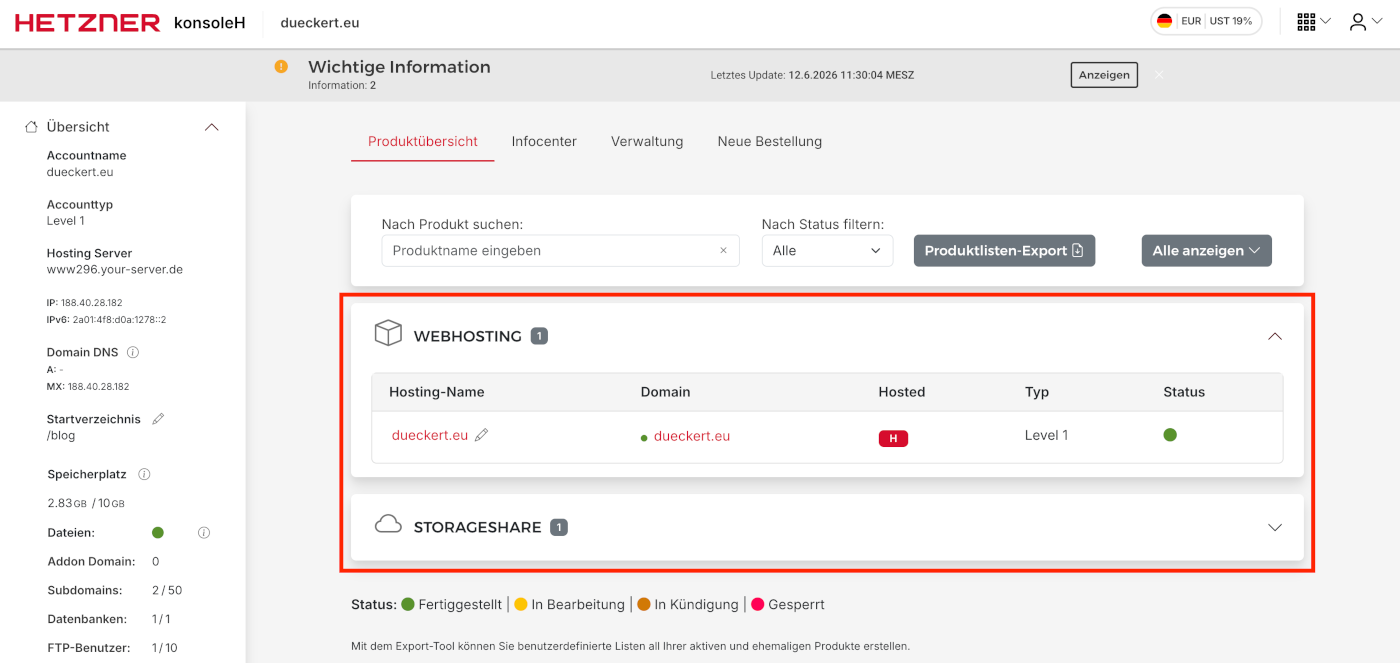Click the UST 19% tax setting

[1231, 21]
